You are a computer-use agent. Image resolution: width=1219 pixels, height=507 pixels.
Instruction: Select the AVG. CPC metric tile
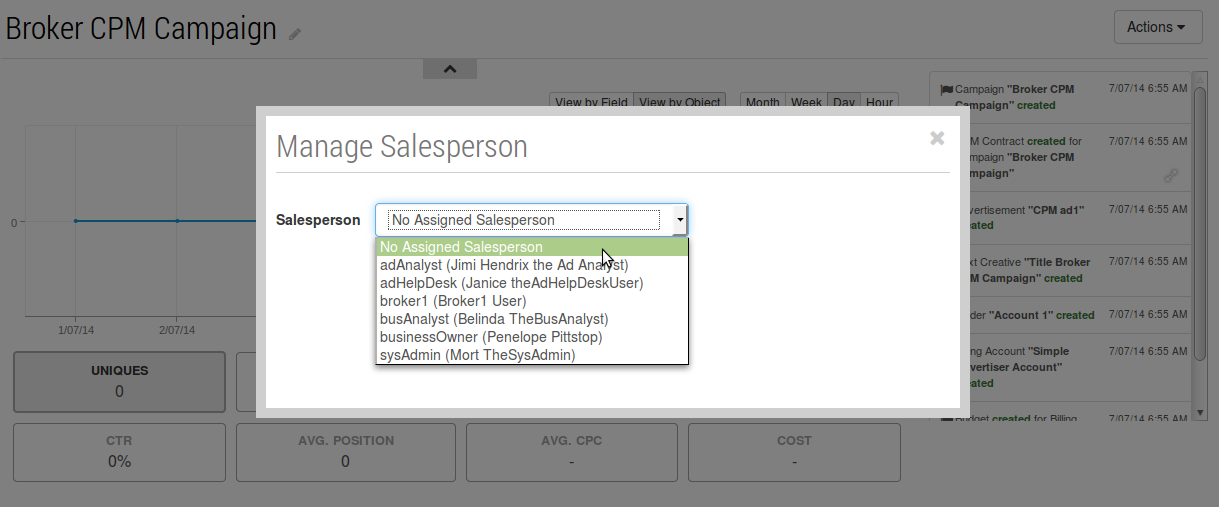pos(572,451)
